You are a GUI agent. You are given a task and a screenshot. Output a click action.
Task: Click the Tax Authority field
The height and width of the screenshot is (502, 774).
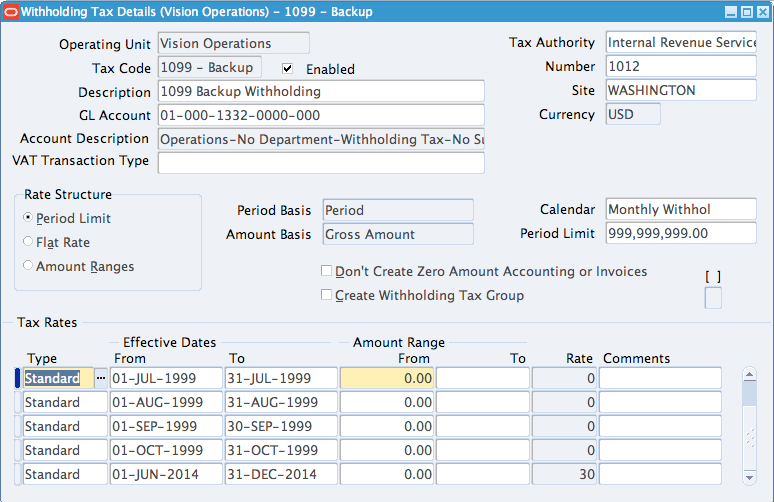point(681,42)
